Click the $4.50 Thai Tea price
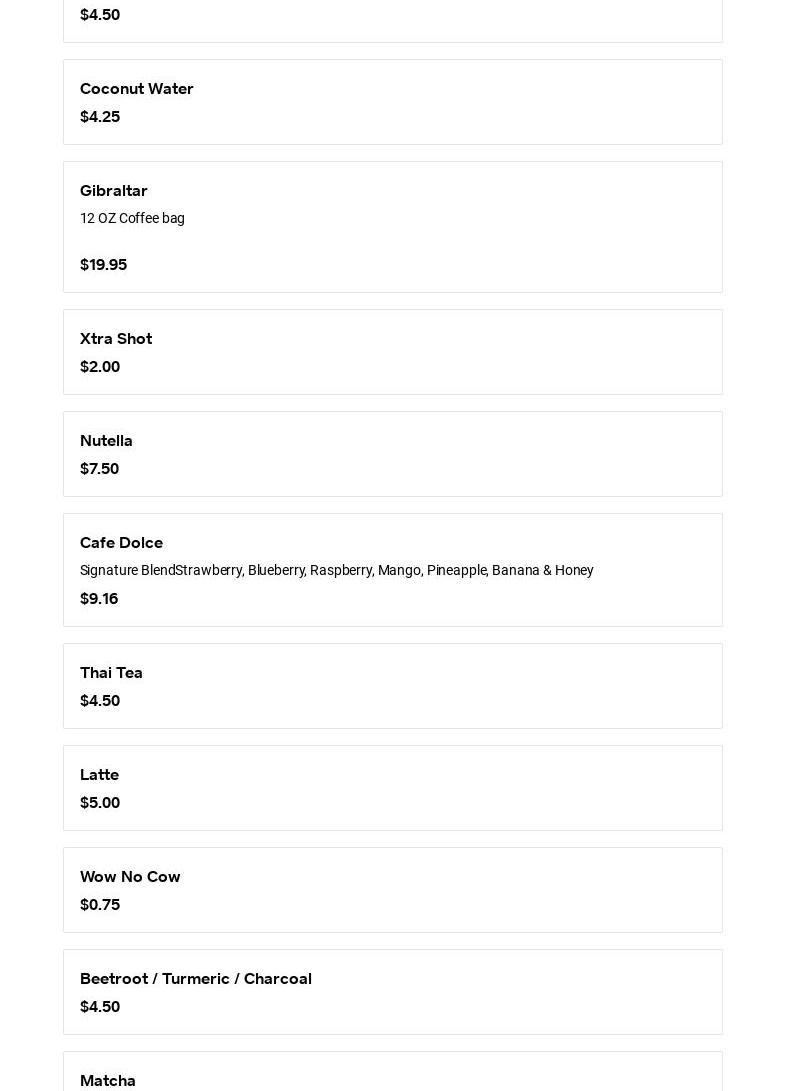The height and width of the screenshot is (1091, 785). (x=100, y=701)
